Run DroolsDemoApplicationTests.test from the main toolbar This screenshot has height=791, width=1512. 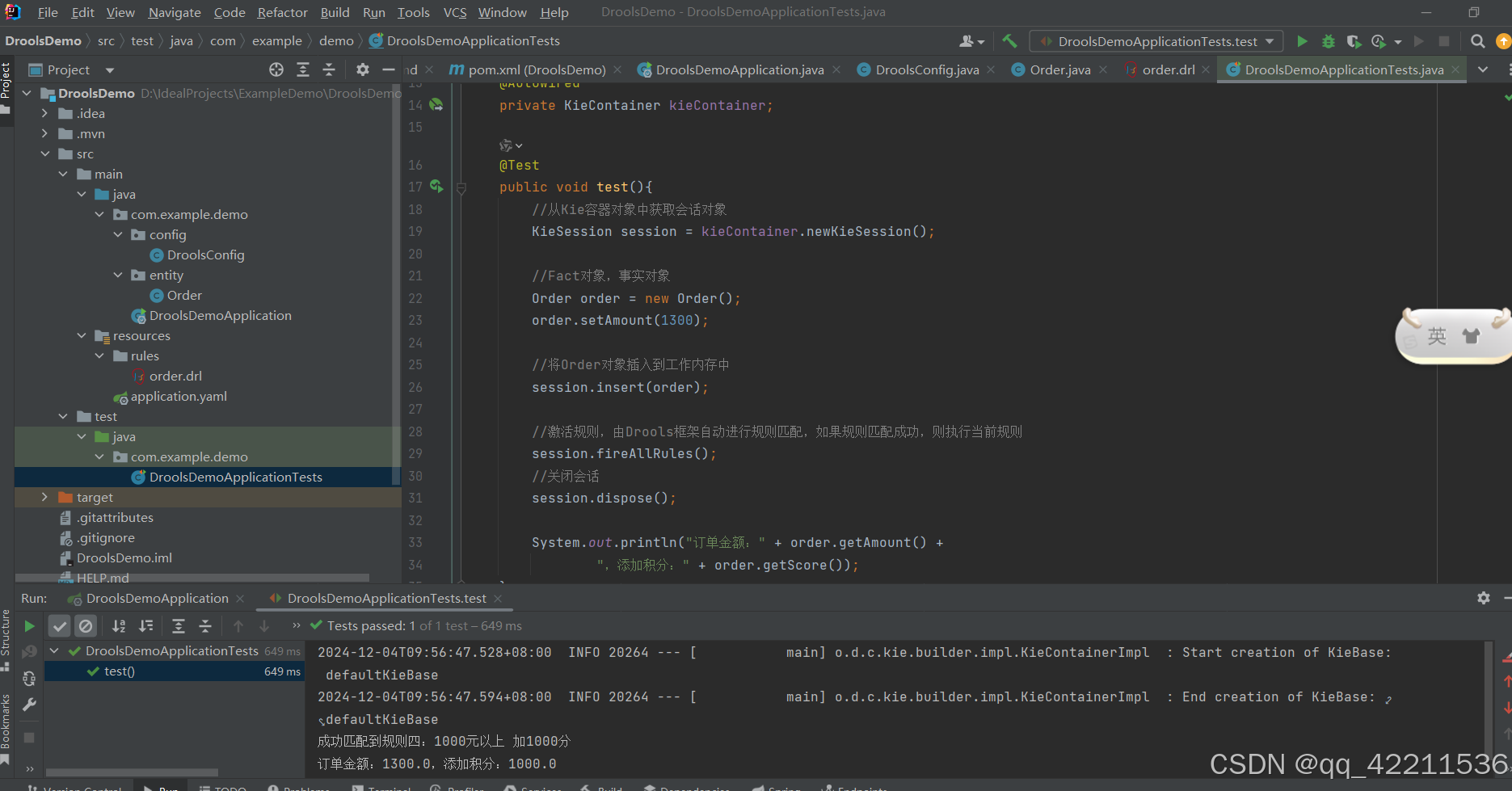tap(1302, 41)
